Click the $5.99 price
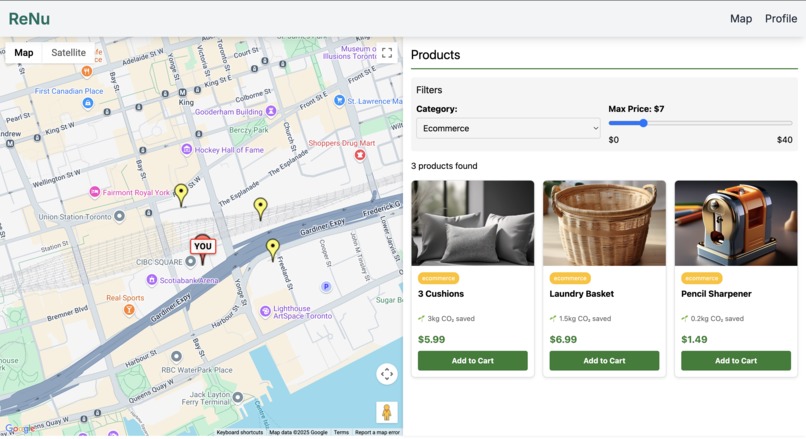This screenshot has width=806, height=439. pos(431,339)
